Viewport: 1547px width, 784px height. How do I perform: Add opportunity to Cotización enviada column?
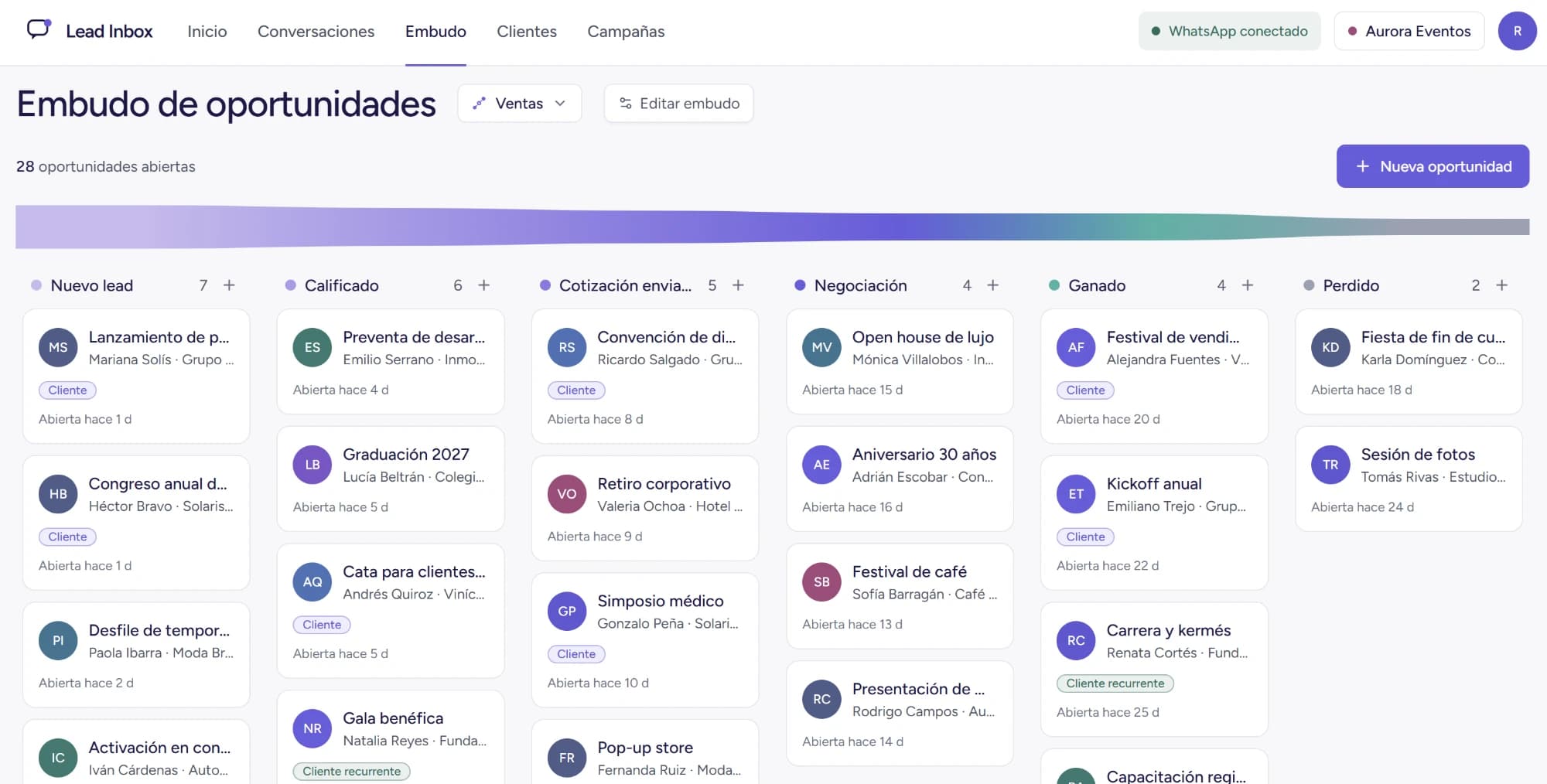(x=739, y=285)
